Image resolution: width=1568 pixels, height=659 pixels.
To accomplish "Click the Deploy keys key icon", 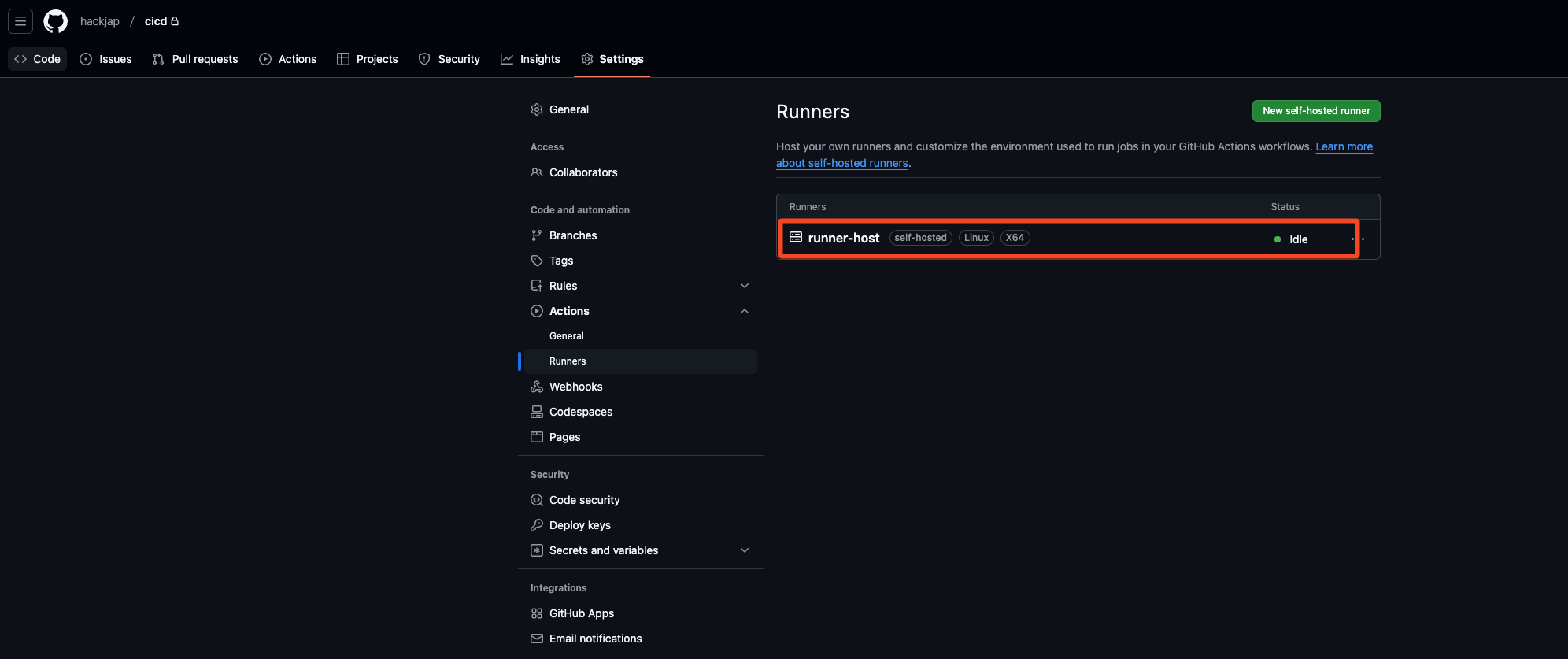I will 537,525.
